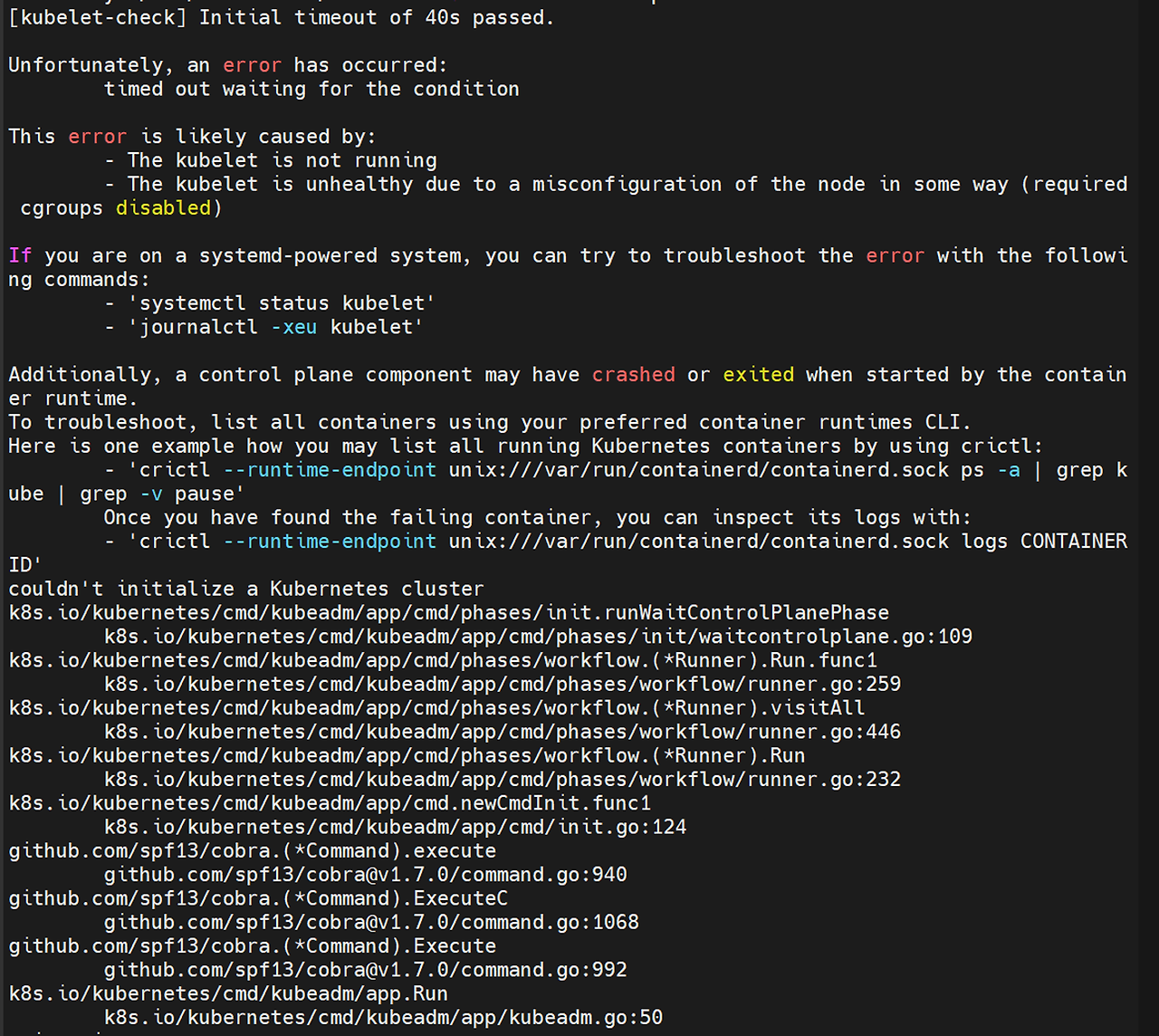Click 'This error is likely caused by:' line
The image size is (1159, 1036).
[x=192, y=137]
